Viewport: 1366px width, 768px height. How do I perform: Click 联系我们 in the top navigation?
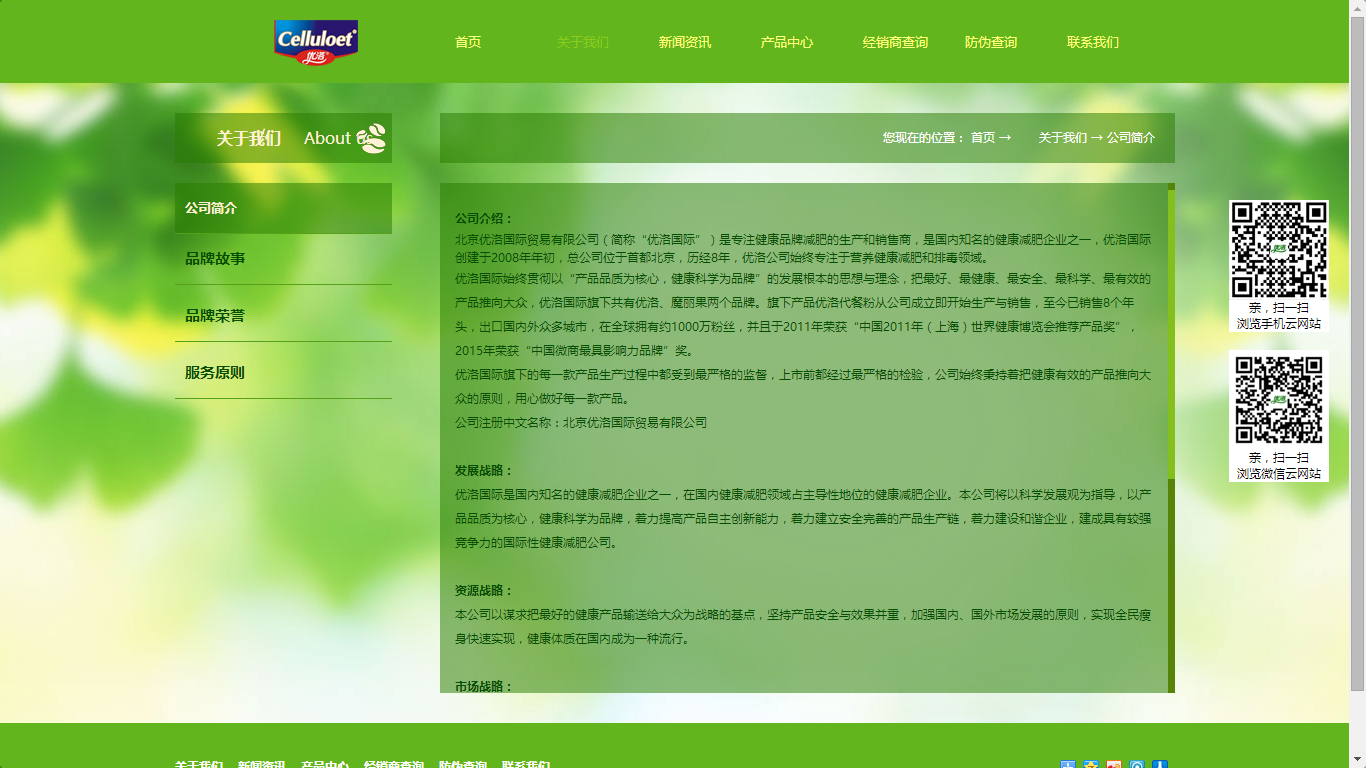tap(1093, 42)
